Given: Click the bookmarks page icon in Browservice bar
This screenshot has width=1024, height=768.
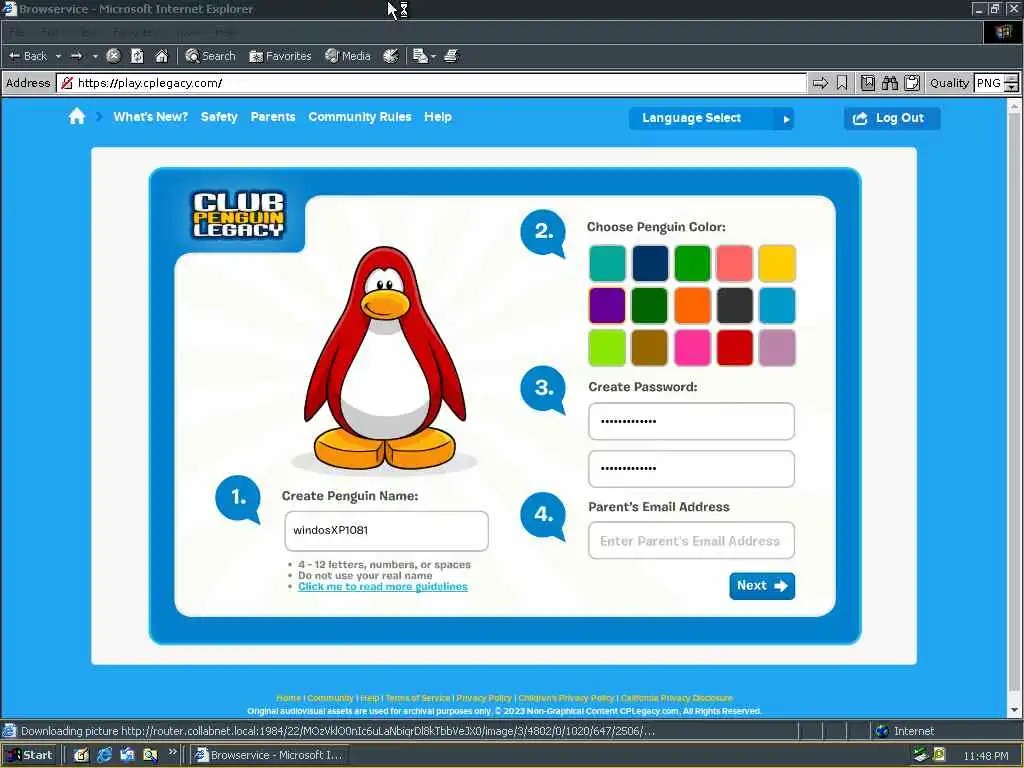Looking at the screenshot, I should [x=867, y=83].
